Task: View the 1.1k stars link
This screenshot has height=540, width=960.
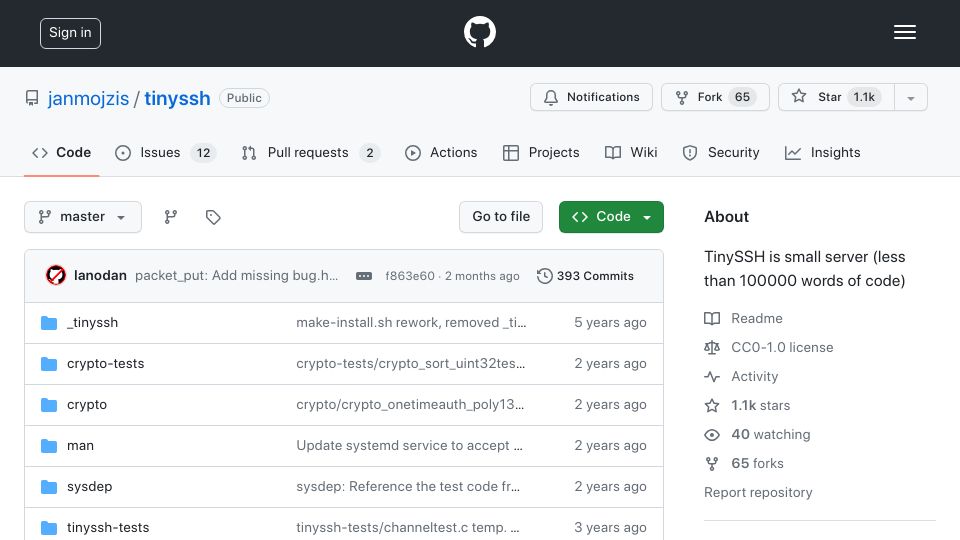Action: (747, 405)
